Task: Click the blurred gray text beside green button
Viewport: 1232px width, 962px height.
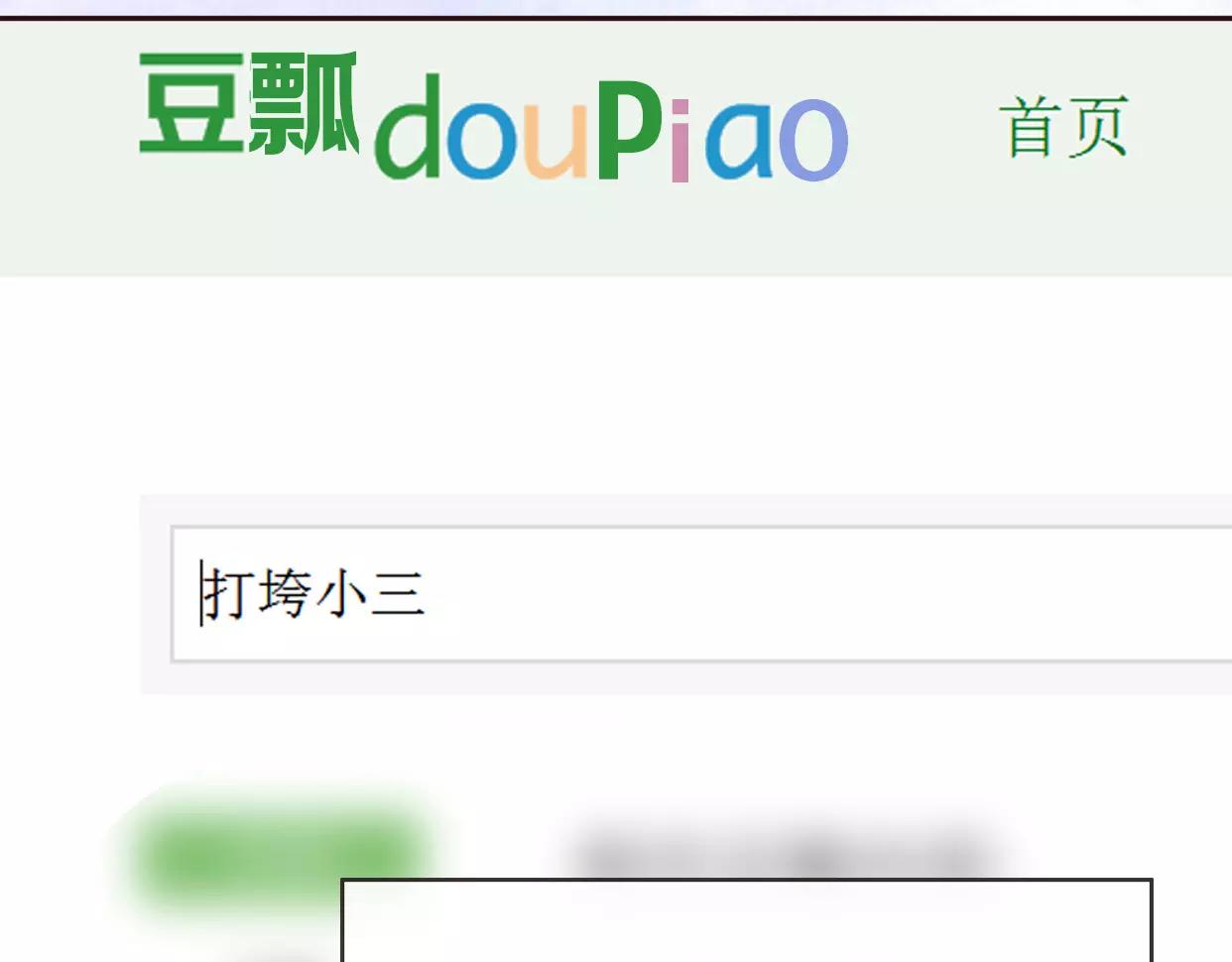Action: click(x=784, y=853)
